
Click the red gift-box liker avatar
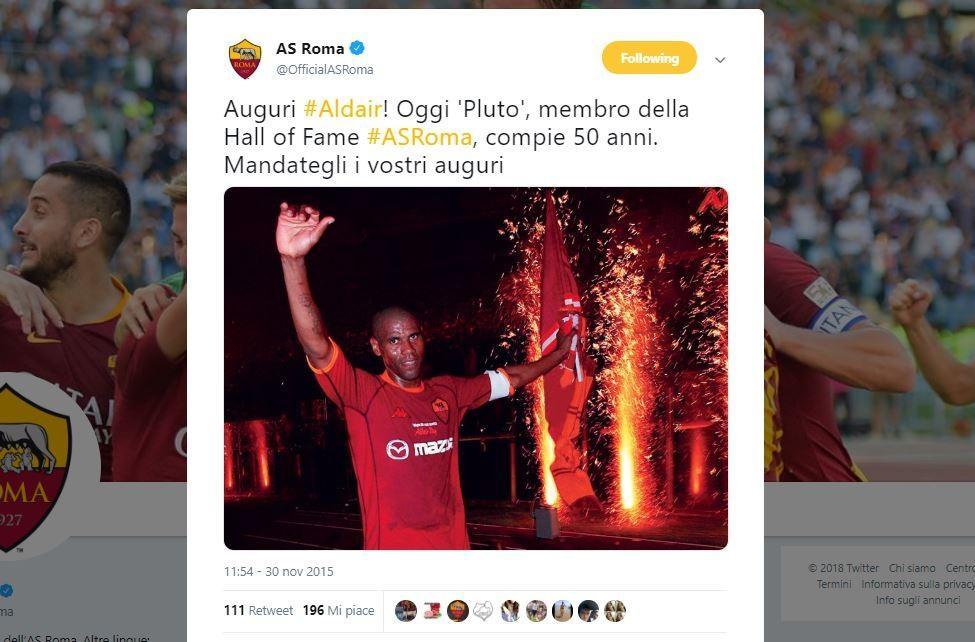(x=432, y=611)
